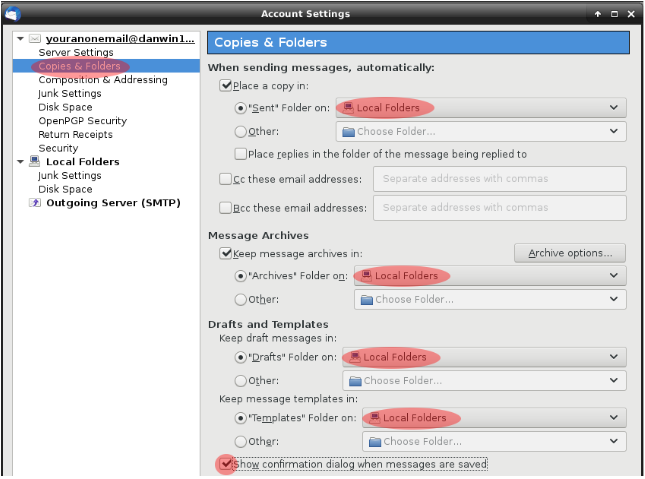Open the "Sent" Folder on dropdown
The image size is (645, 479).
(x=481, y=108)
